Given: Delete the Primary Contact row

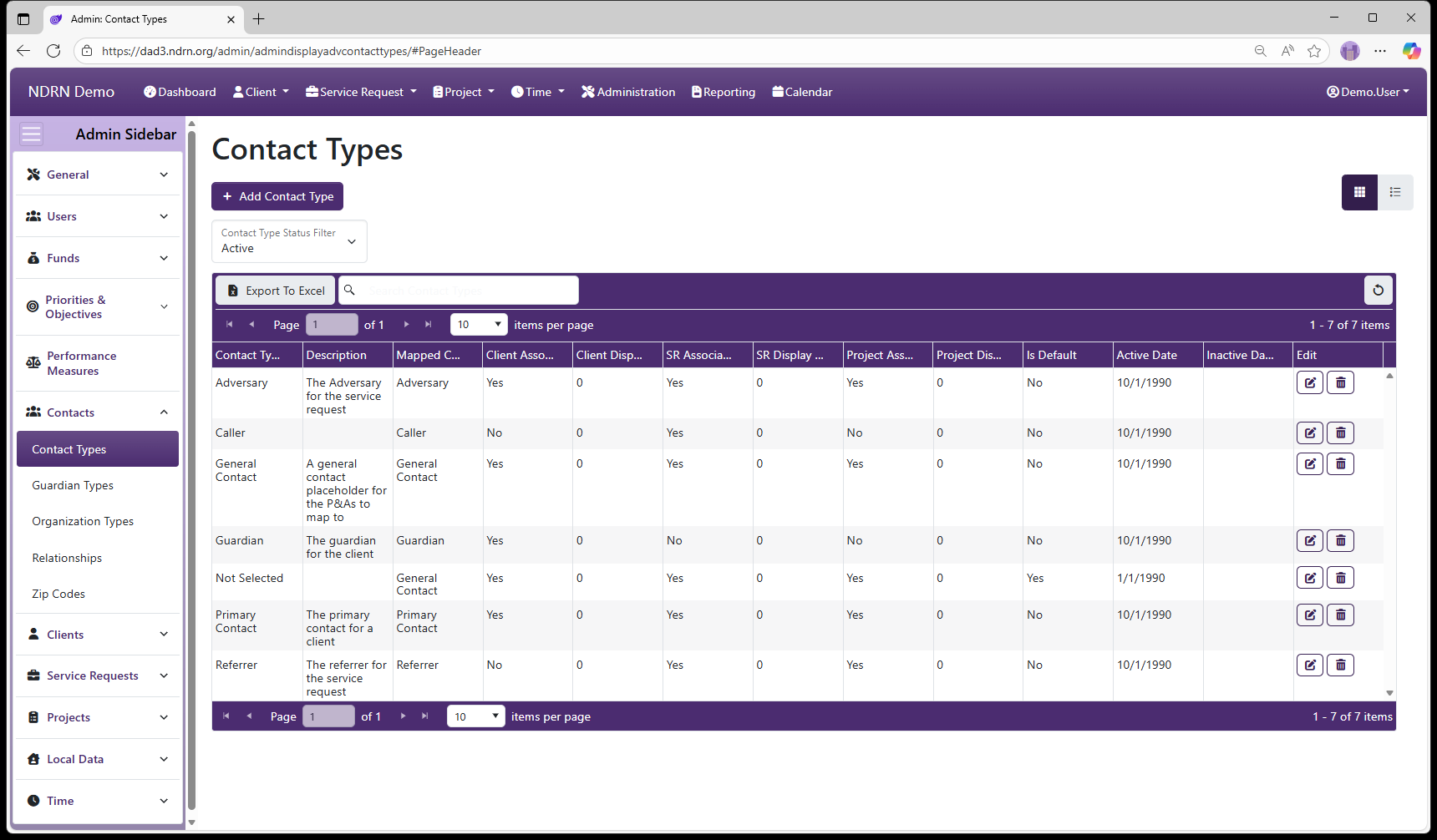Looking at the screenshot, I should coord(1341,615).
